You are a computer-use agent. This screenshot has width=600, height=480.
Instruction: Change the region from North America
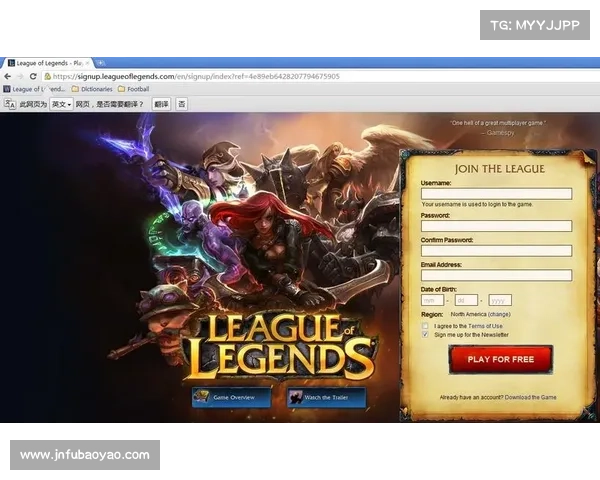coord(499,314)
